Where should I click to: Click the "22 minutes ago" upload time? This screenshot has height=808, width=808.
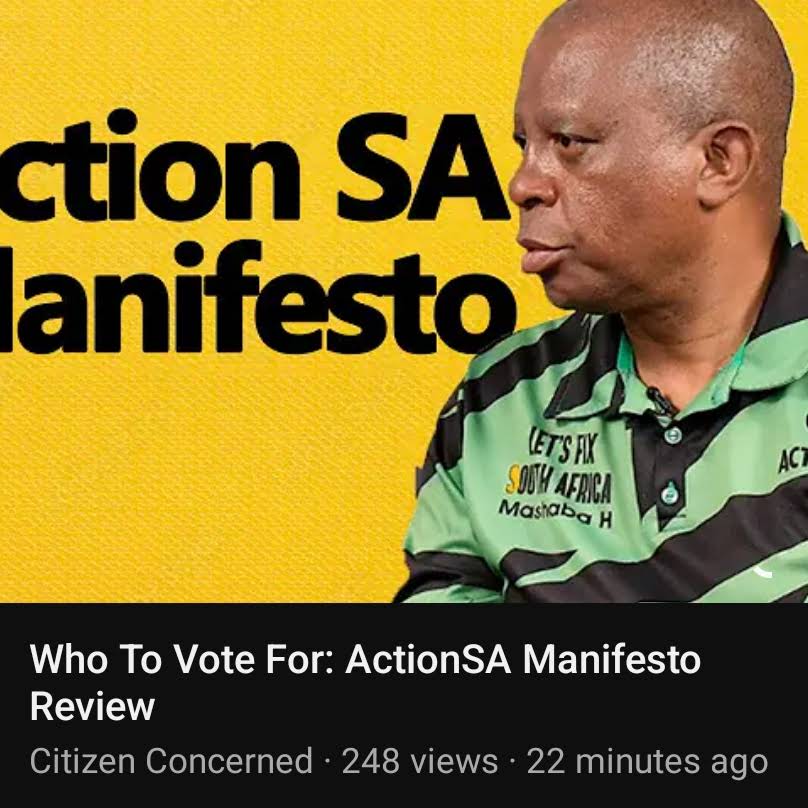[x=647, y=761]
